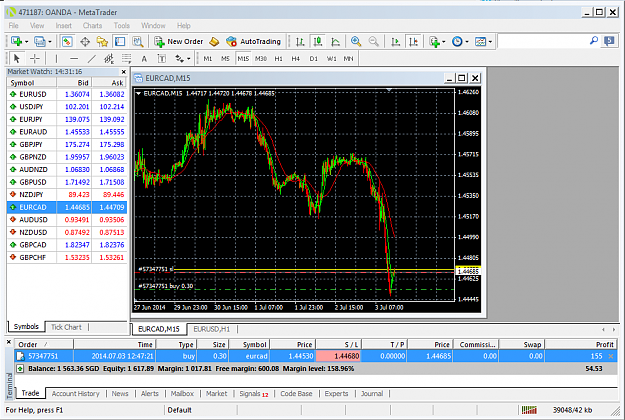Switch to H1 timeframe
Screen dimensions: 625x420
pos(278,59)
